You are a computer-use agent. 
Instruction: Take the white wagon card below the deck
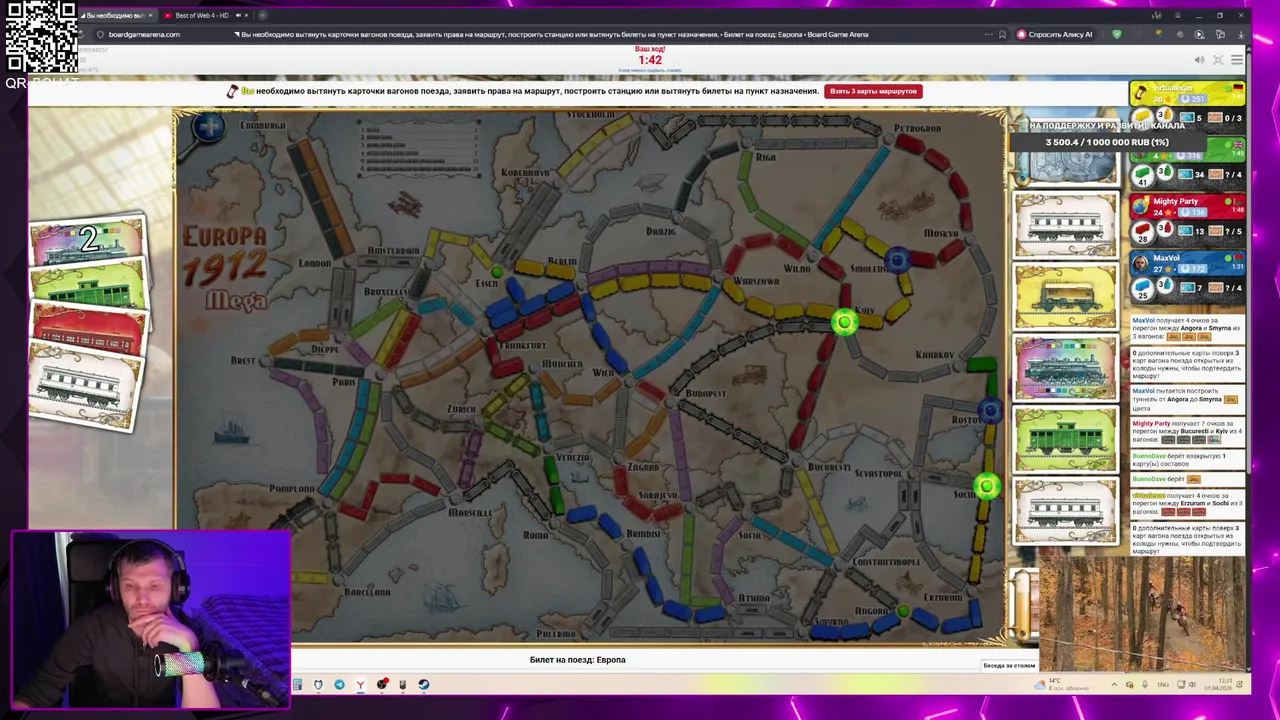(x=1065, y=225)
